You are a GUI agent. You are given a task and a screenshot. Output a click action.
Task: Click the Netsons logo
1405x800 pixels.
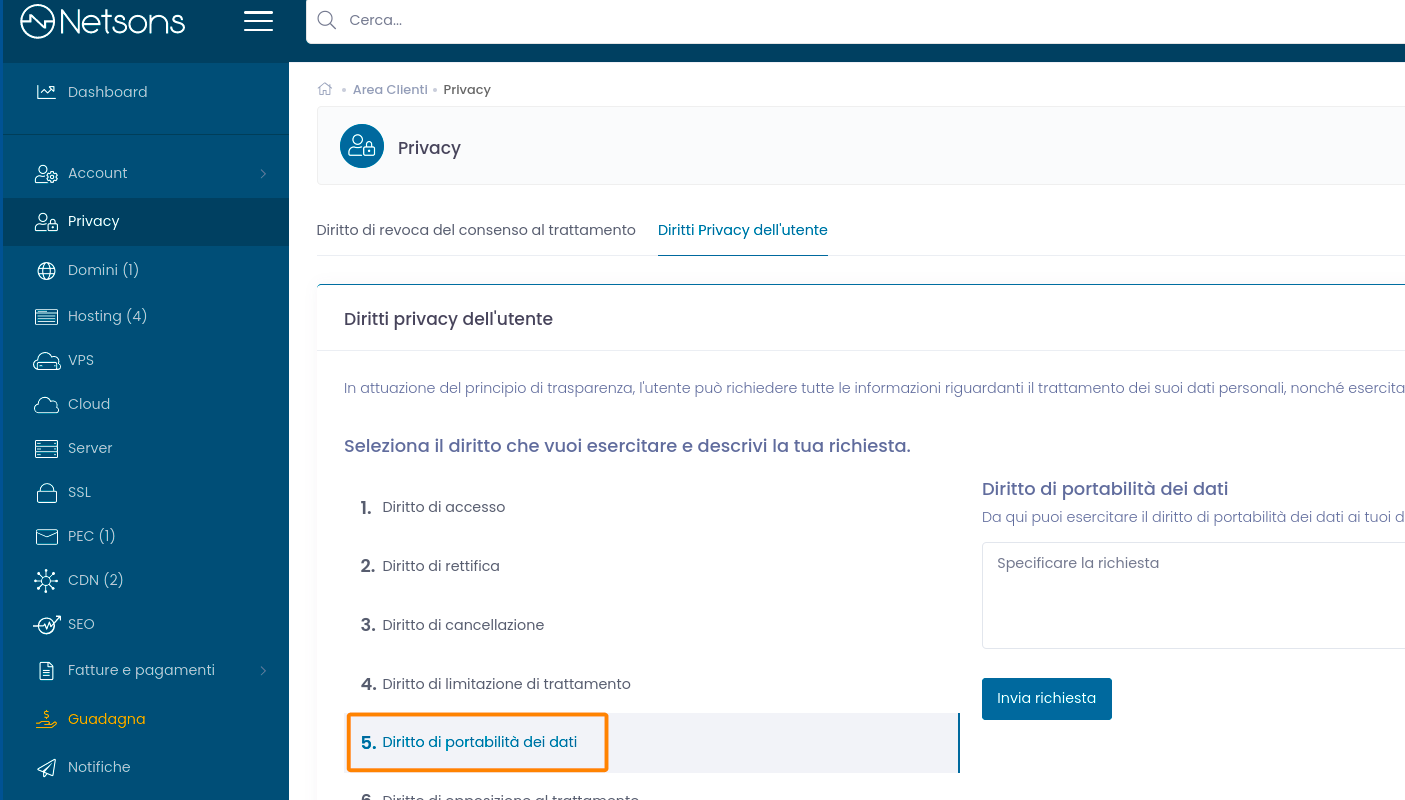pos(103,21)
